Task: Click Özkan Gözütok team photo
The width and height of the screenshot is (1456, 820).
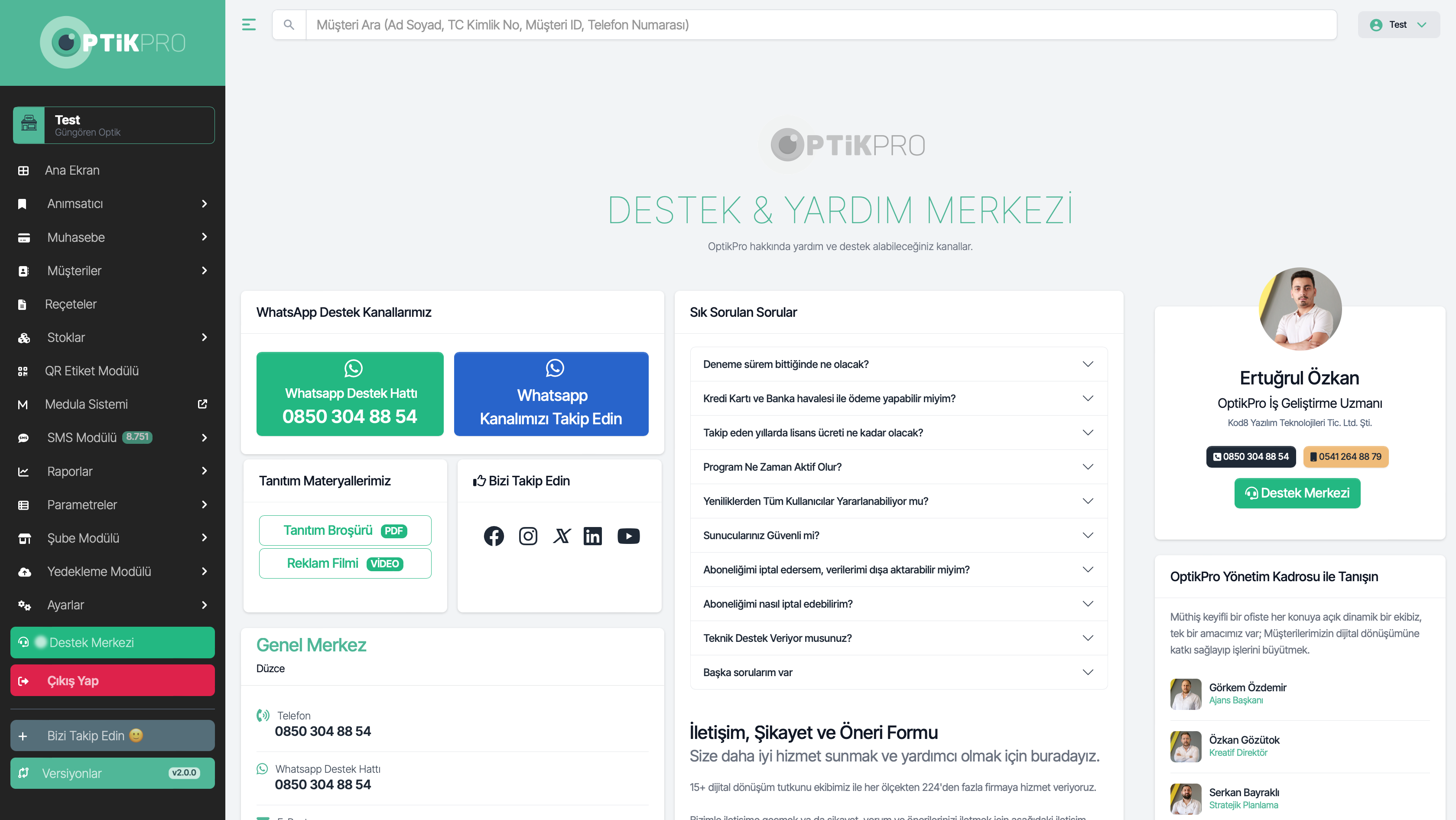Action: point(1186,746)
